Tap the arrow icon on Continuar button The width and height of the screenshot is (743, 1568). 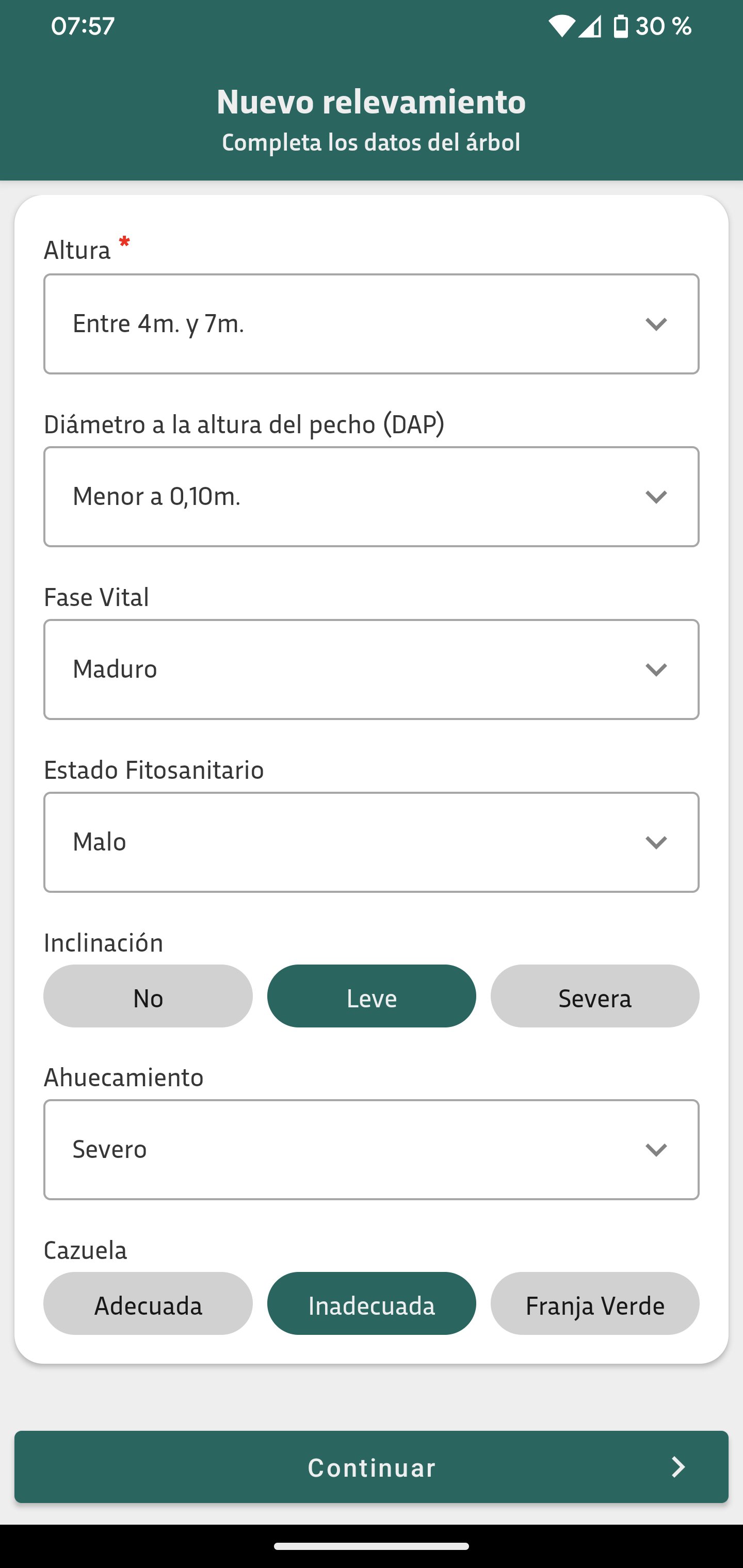click(677, 1467)
